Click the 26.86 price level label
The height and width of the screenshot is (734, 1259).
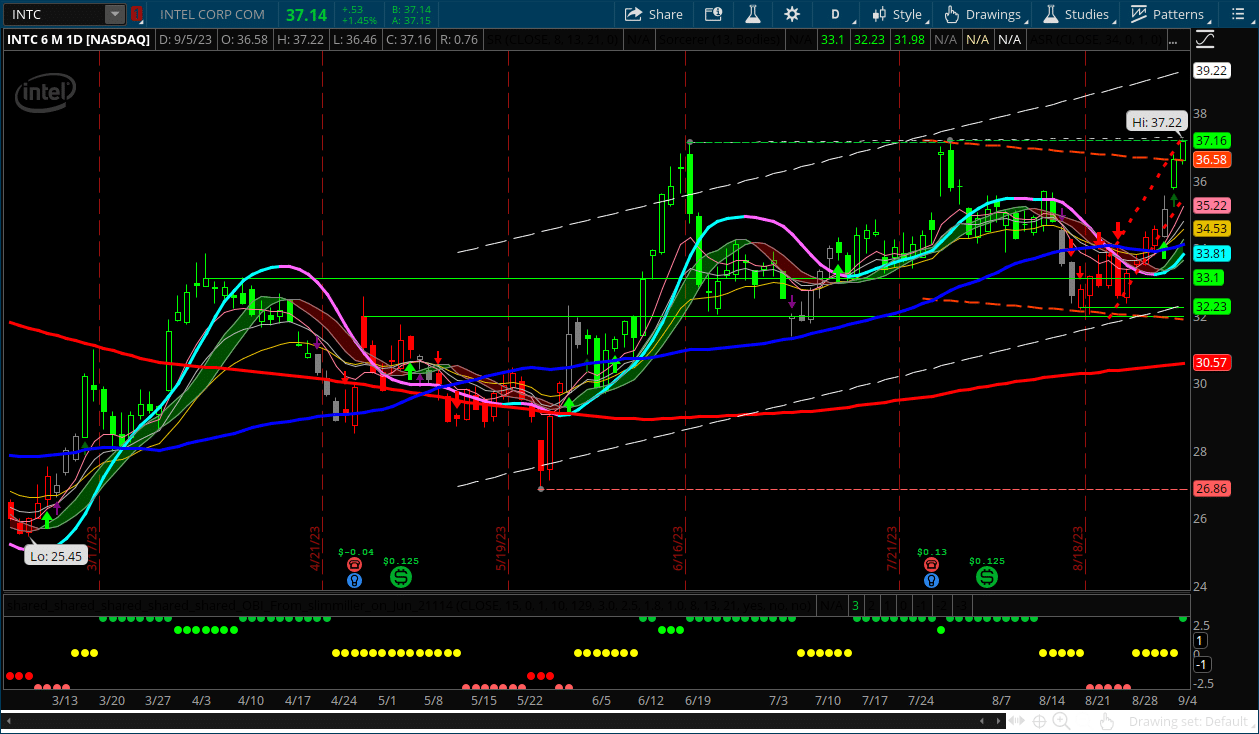(x=1211, y=488)
